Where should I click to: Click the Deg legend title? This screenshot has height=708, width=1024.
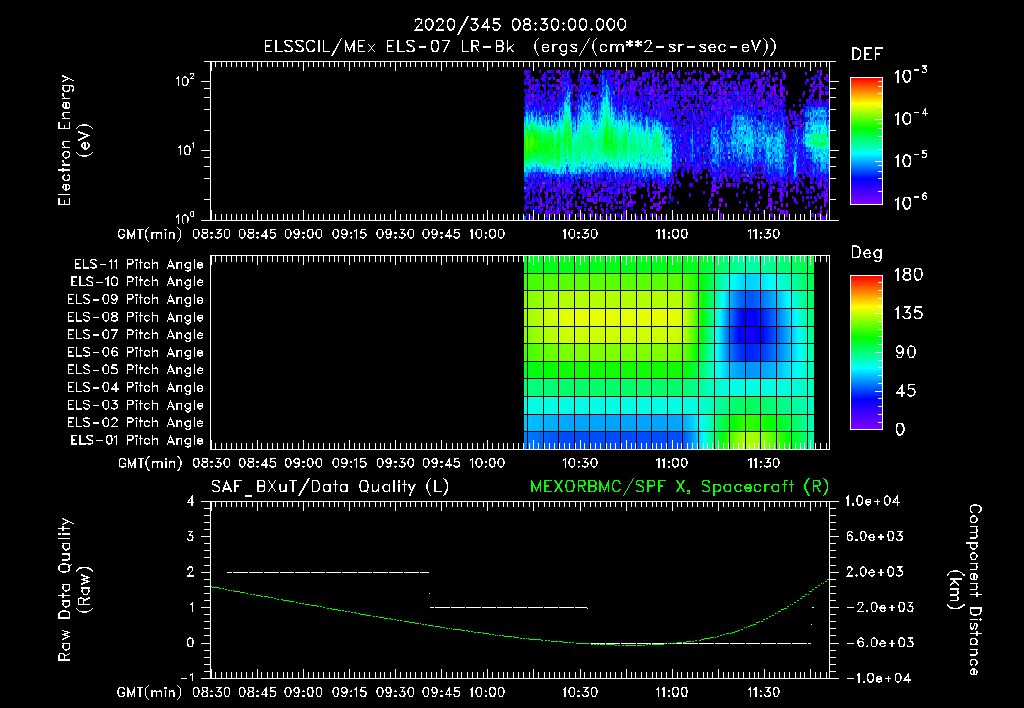[x=867, y=253]
